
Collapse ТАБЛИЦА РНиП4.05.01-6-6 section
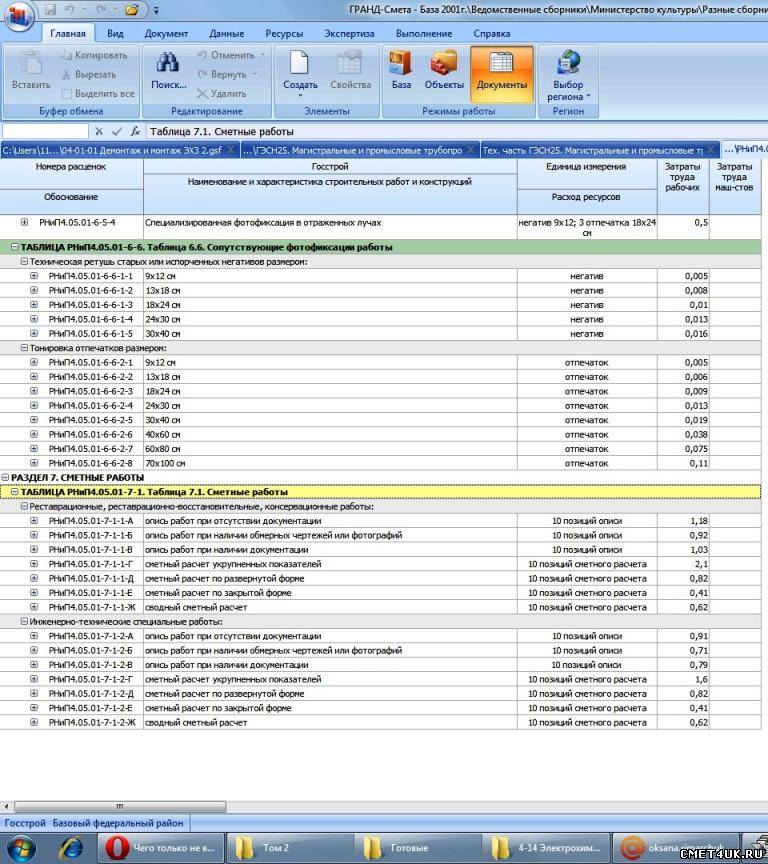click(14, 247)
